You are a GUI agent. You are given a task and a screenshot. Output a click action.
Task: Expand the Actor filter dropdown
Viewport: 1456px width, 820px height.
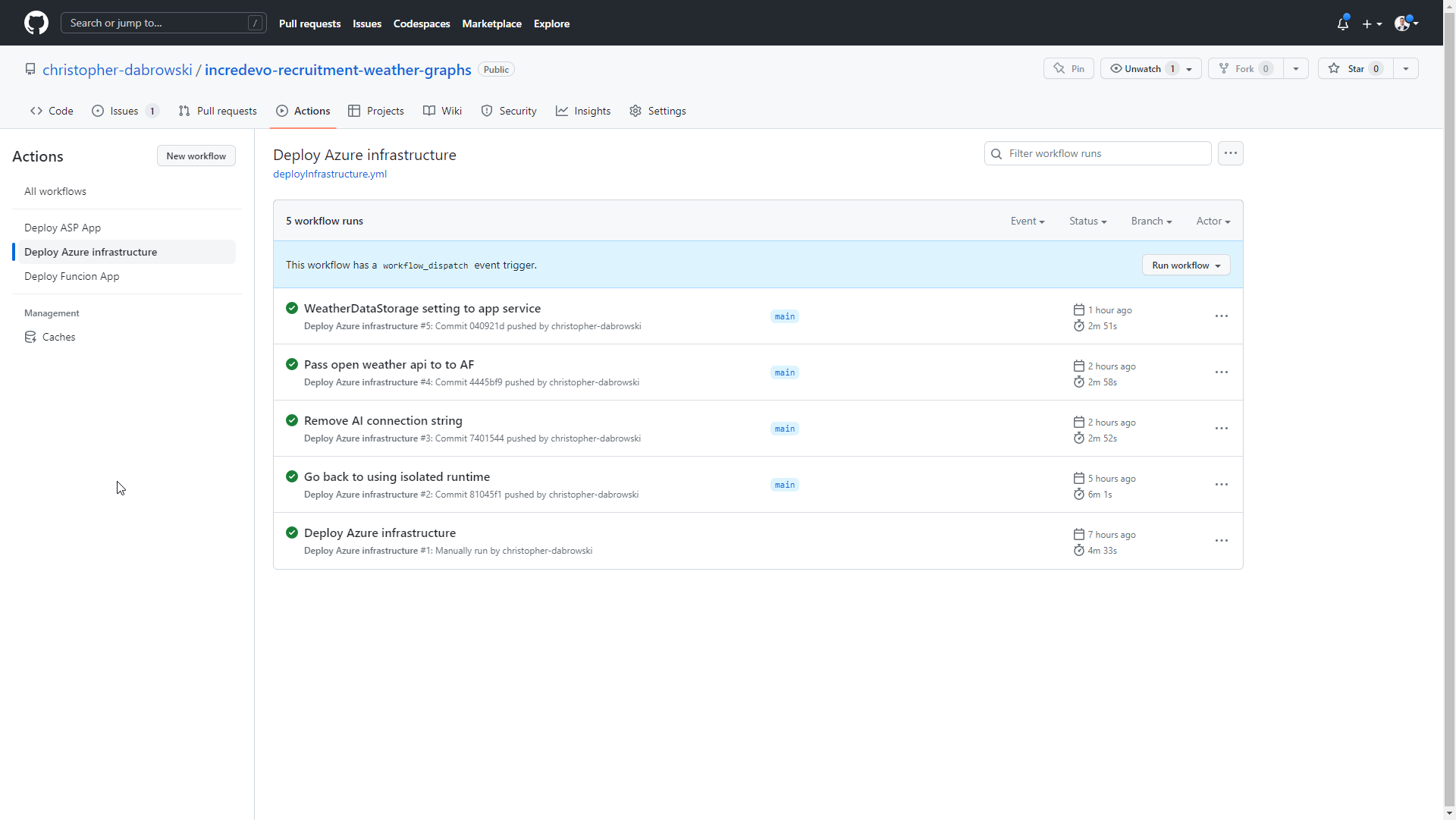point(1213,221)
